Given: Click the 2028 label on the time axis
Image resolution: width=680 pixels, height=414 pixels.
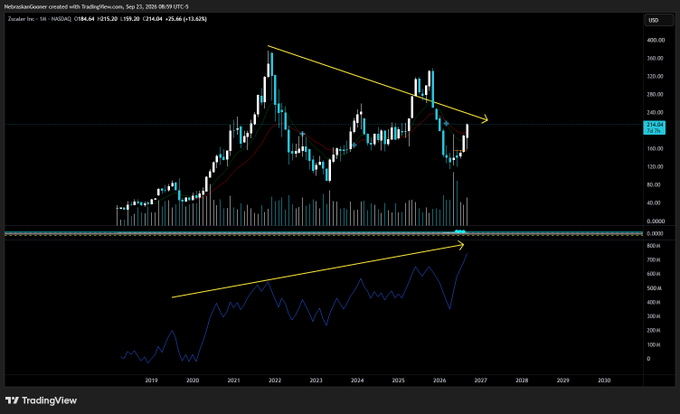Looking at the screenshot, I should click(522, 380).
